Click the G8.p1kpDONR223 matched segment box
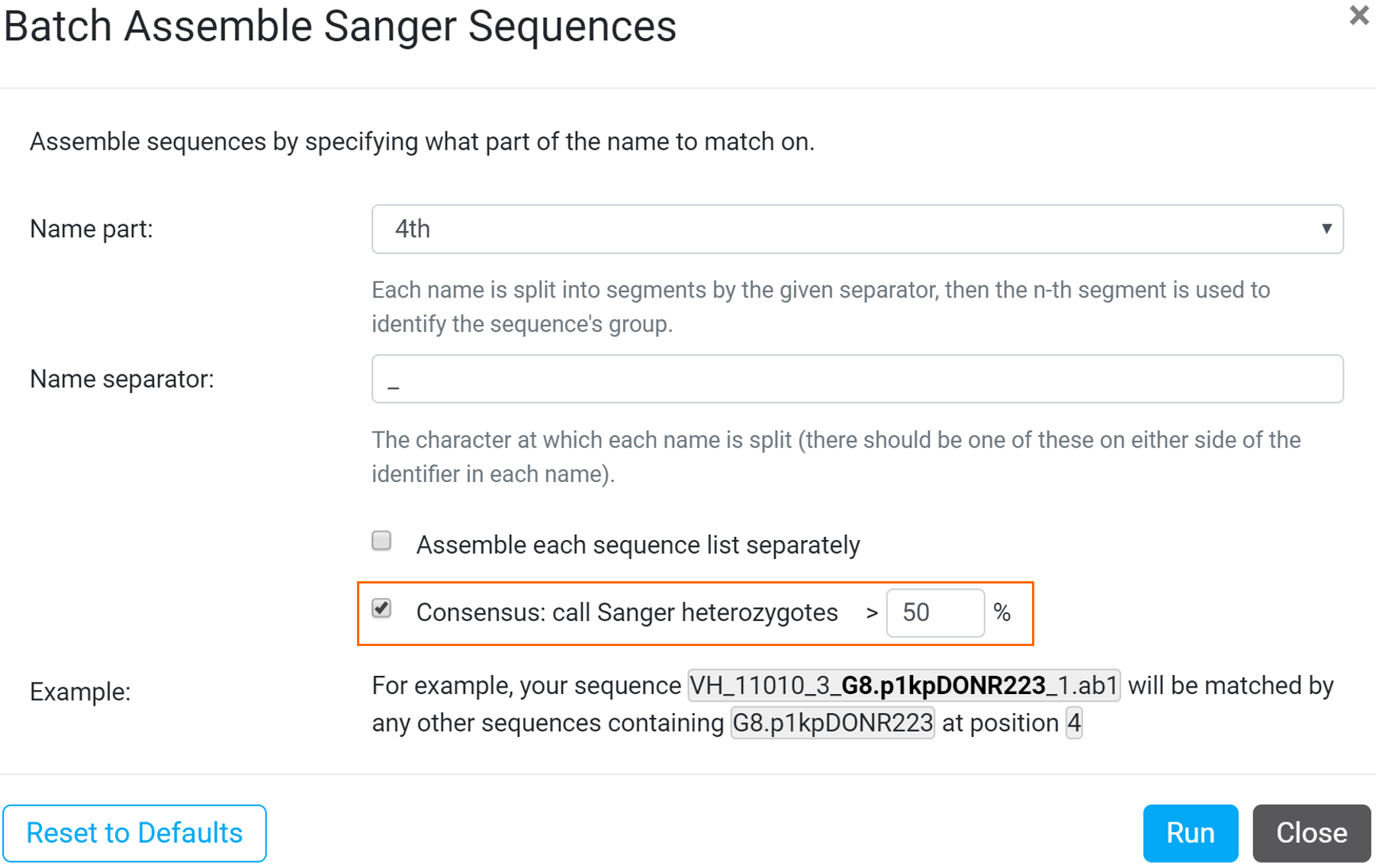 coord(832,722)
